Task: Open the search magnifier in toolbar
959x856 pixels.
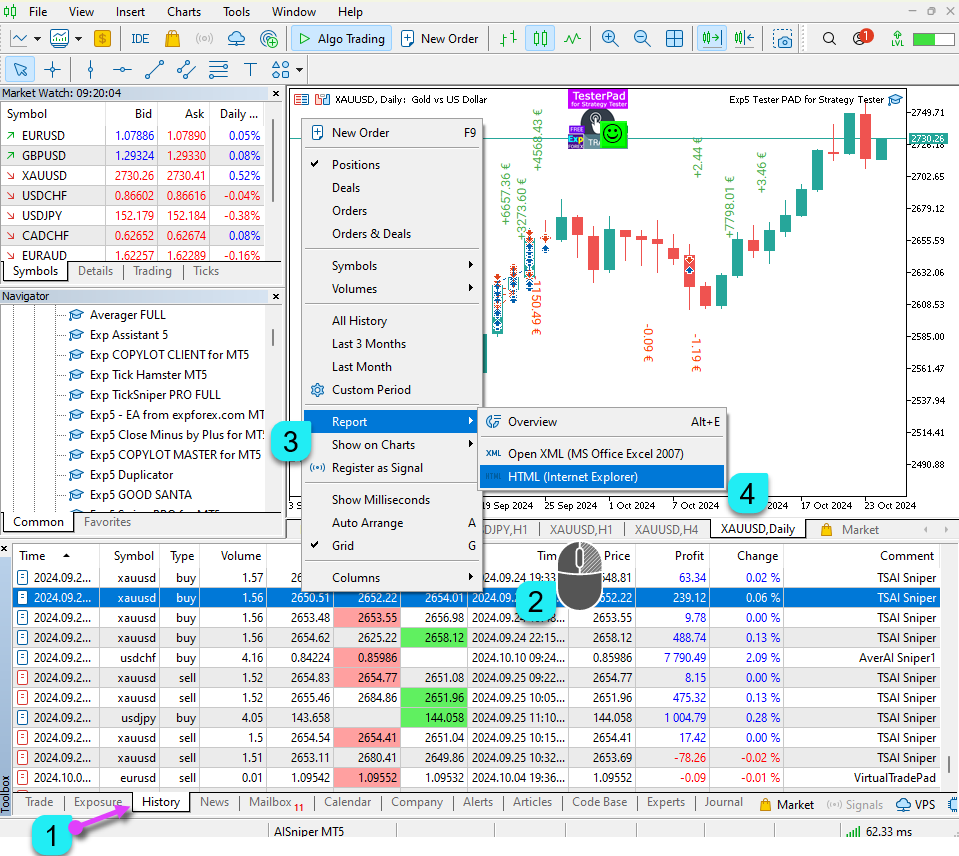Action: pyautogui.click(x=829, y=39)
